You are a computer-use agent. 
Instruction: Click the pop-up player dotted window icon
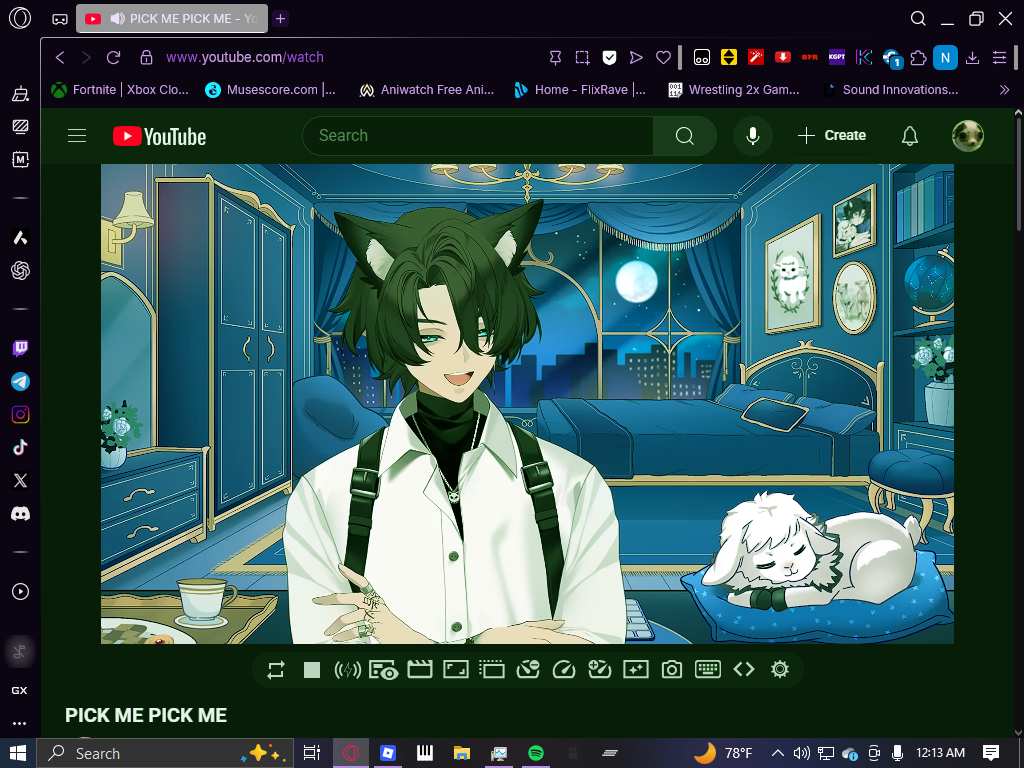(x=492, y=669)
